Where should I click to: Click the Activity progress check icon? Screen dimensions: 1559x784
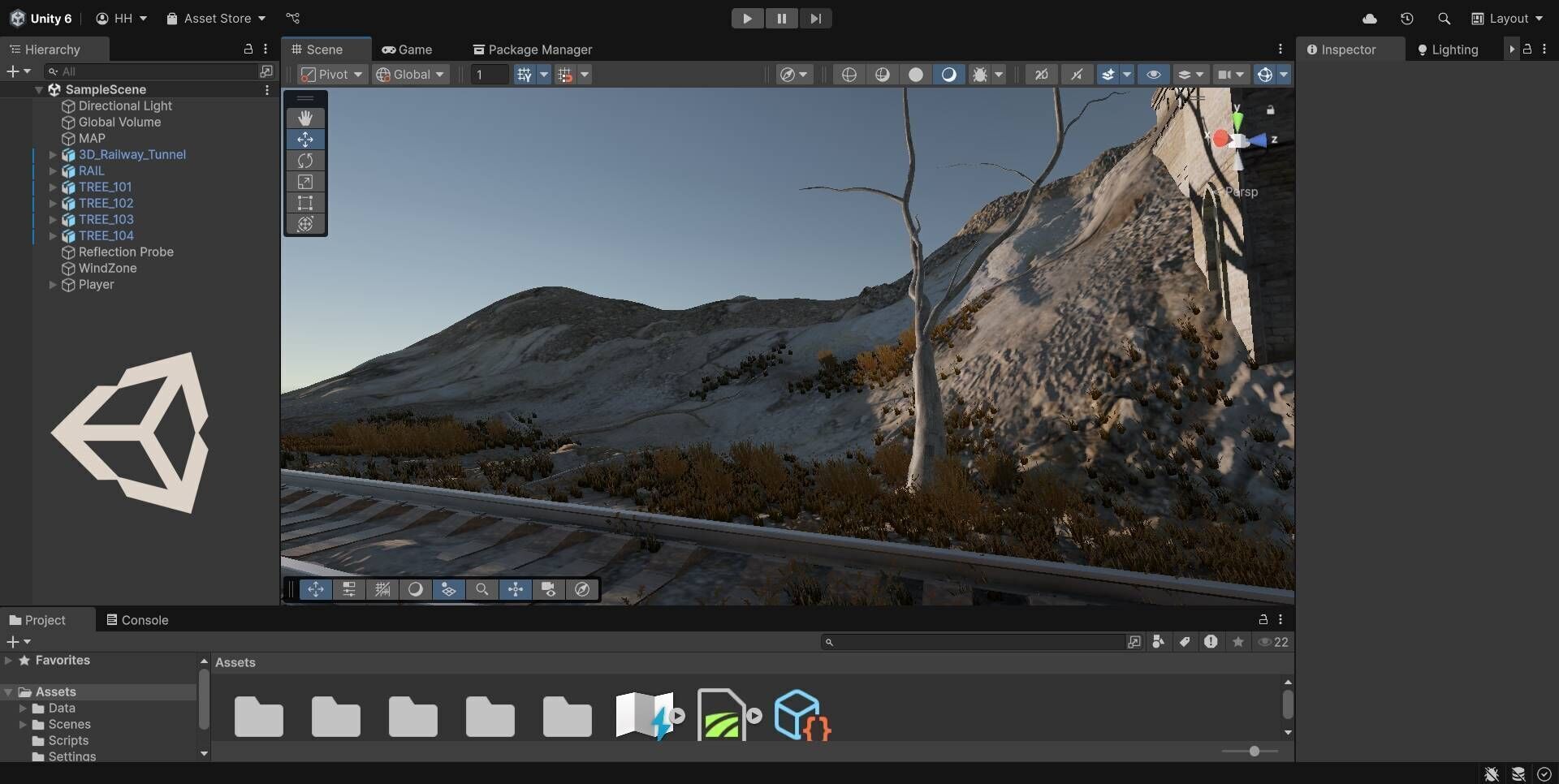(1544, 774)
